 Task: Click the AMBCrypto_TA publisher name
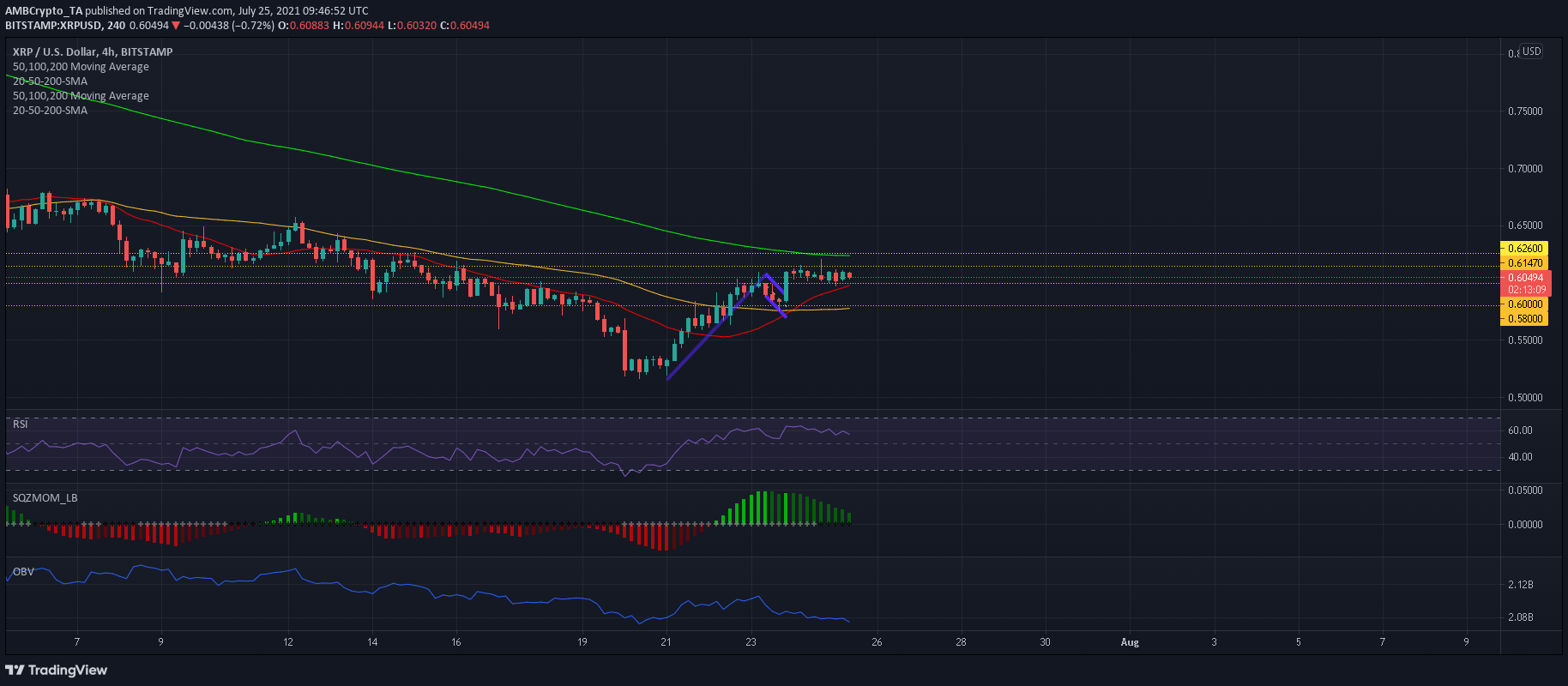(44, 11)
